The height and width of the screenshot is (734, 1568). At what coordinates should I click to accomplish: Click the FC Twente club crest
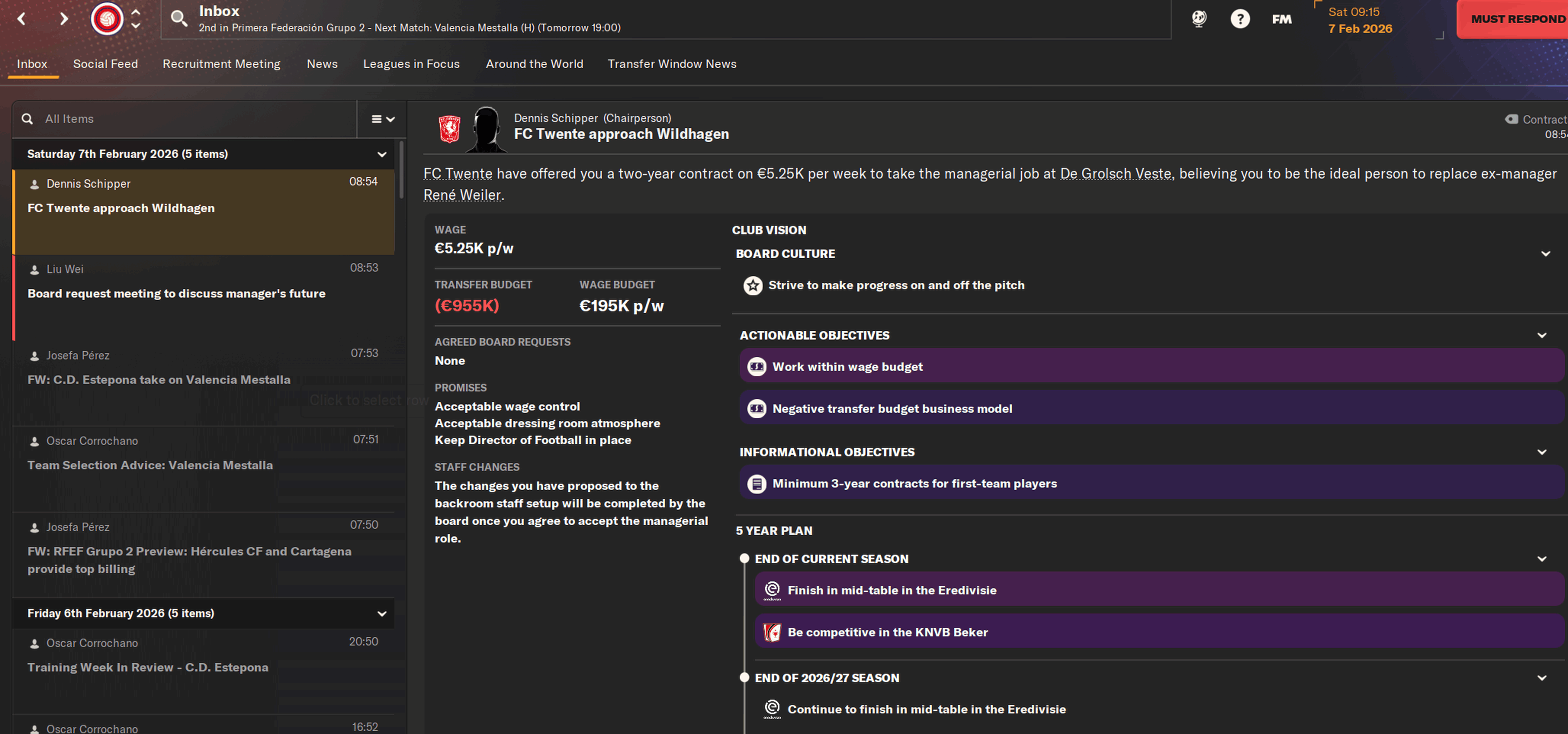449,129
